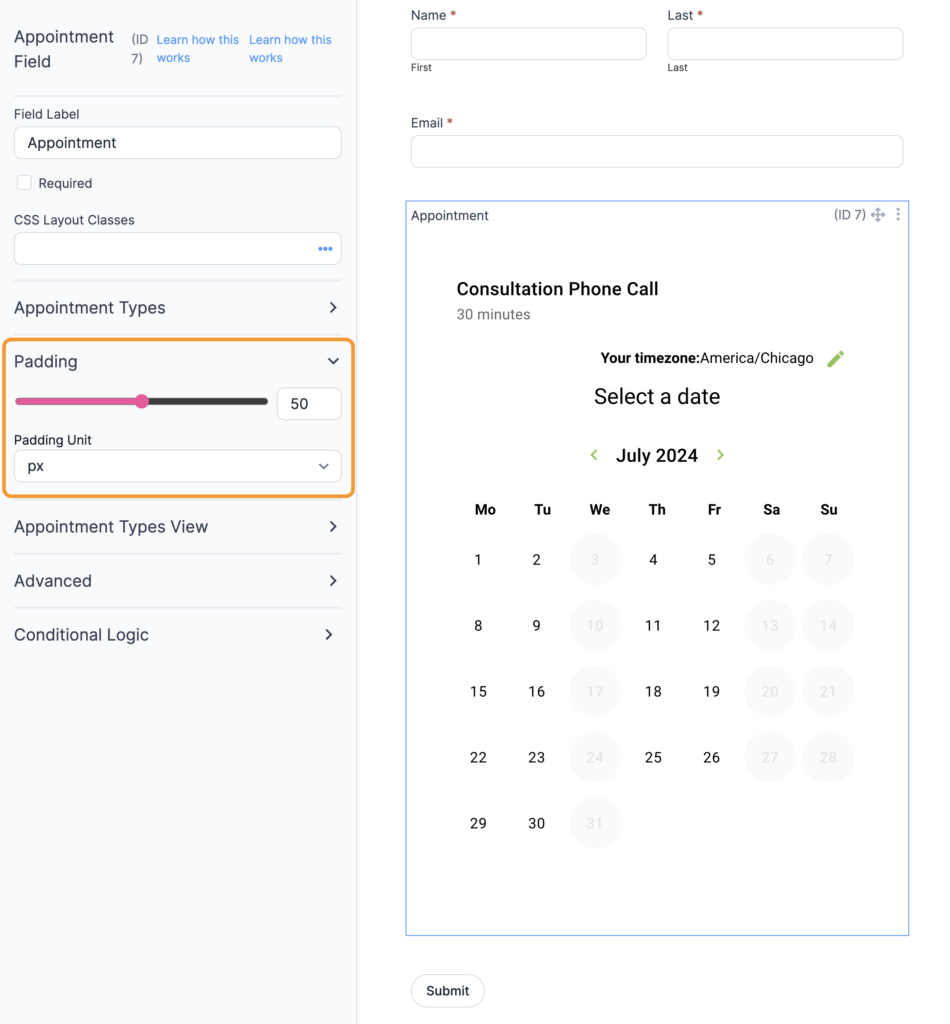Click the Field Label input field
The height and width of the screenshot is (1024, 950).
[178, 142]
